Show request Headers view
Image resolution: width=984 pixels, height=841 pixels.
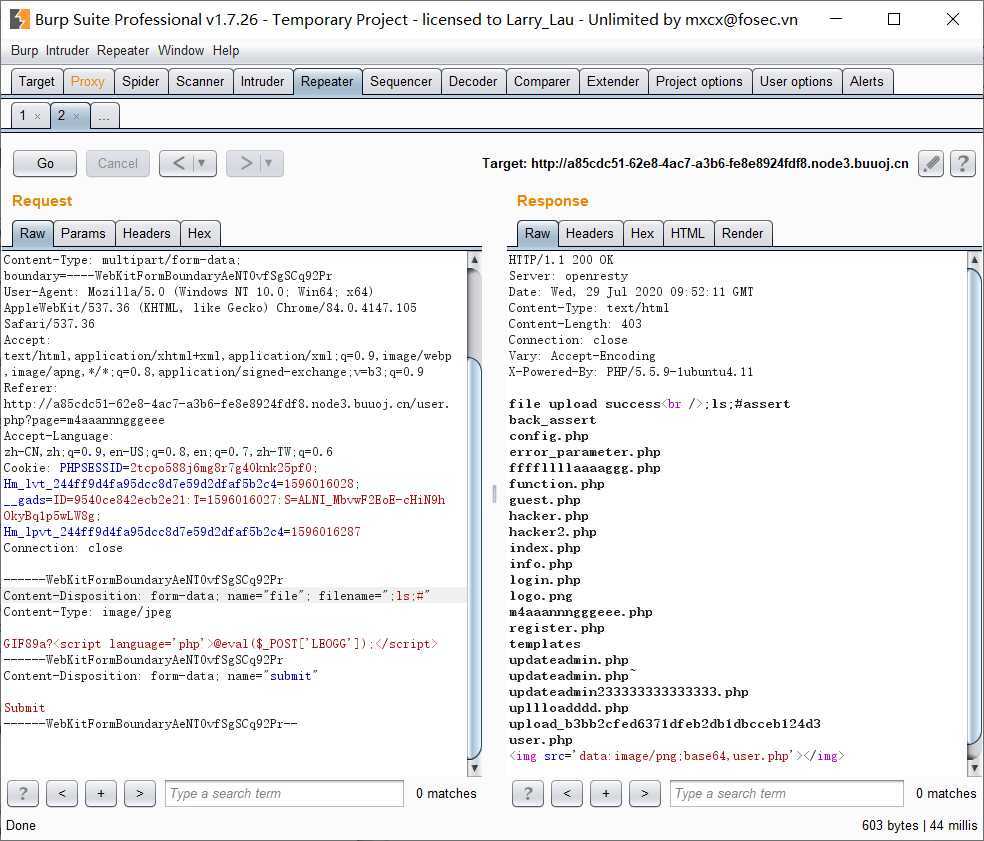(147, 233)
